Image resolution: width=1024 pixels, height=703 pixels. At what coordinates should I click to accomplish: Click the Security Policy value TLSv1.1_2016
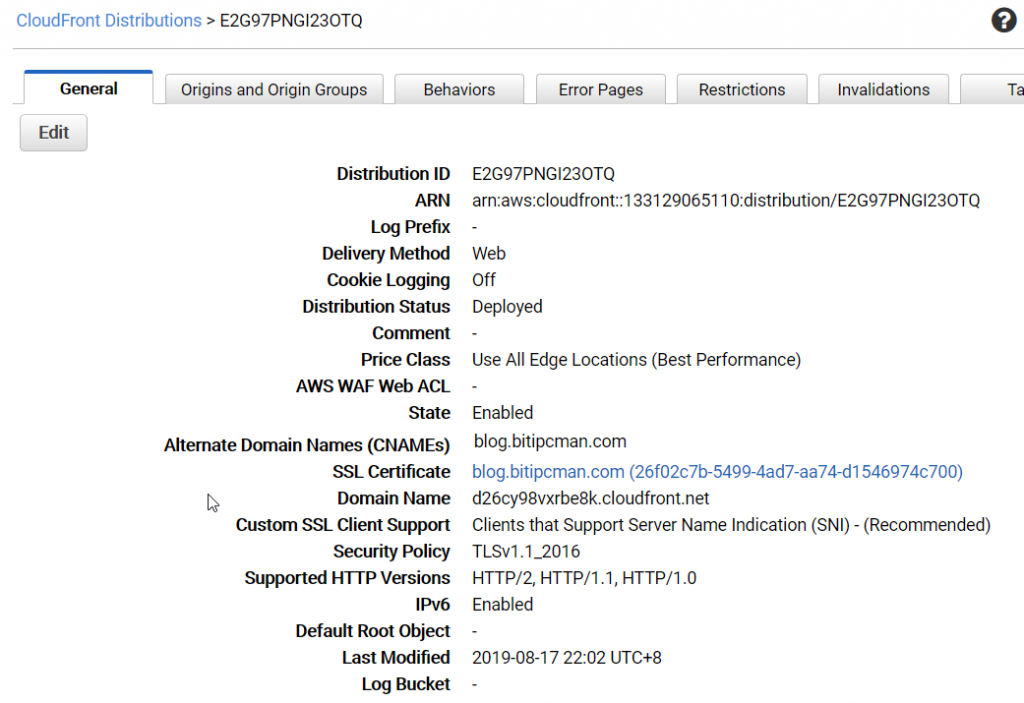coord(526,551)
